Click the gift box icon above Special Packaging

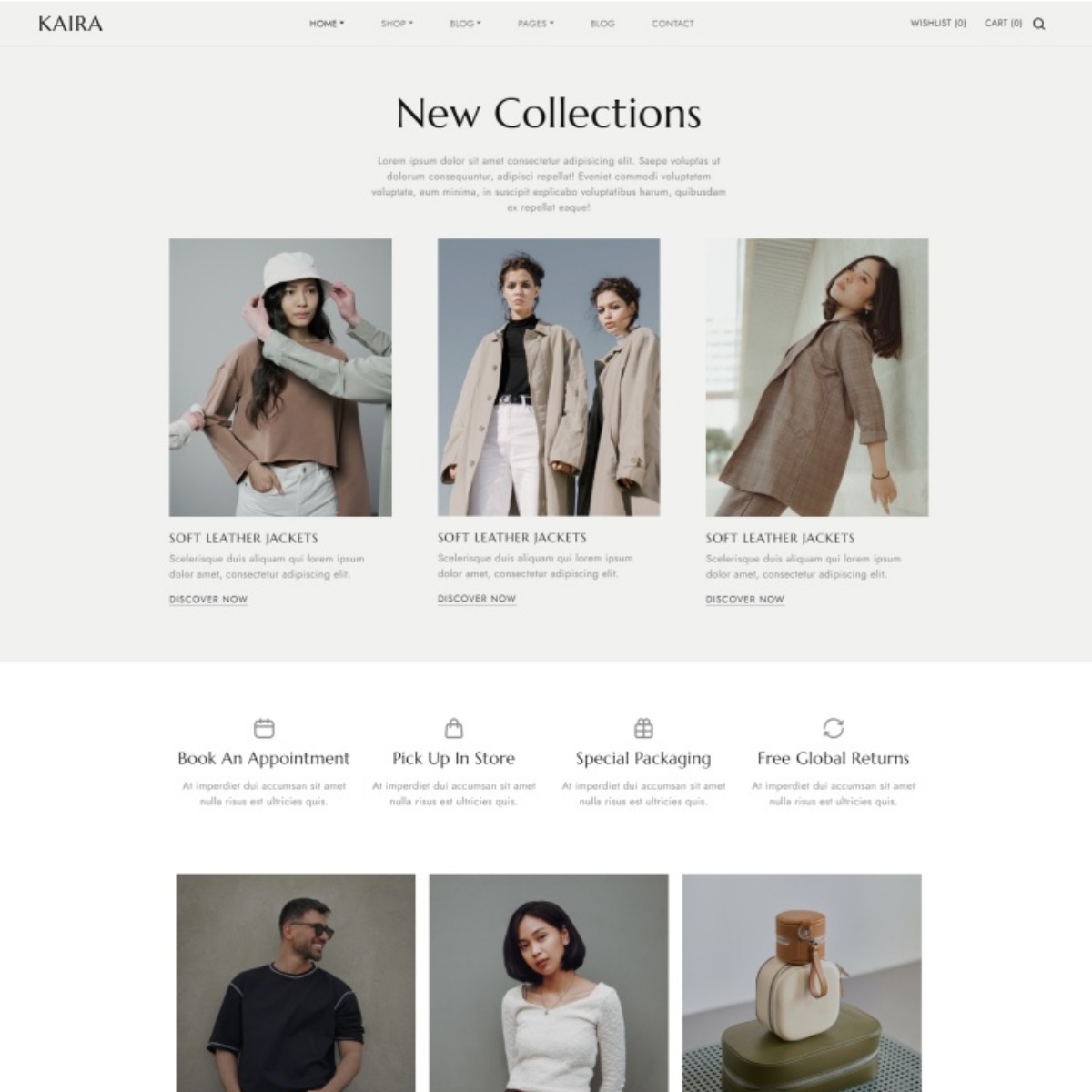pyautogui.click(x=643, y=728)
